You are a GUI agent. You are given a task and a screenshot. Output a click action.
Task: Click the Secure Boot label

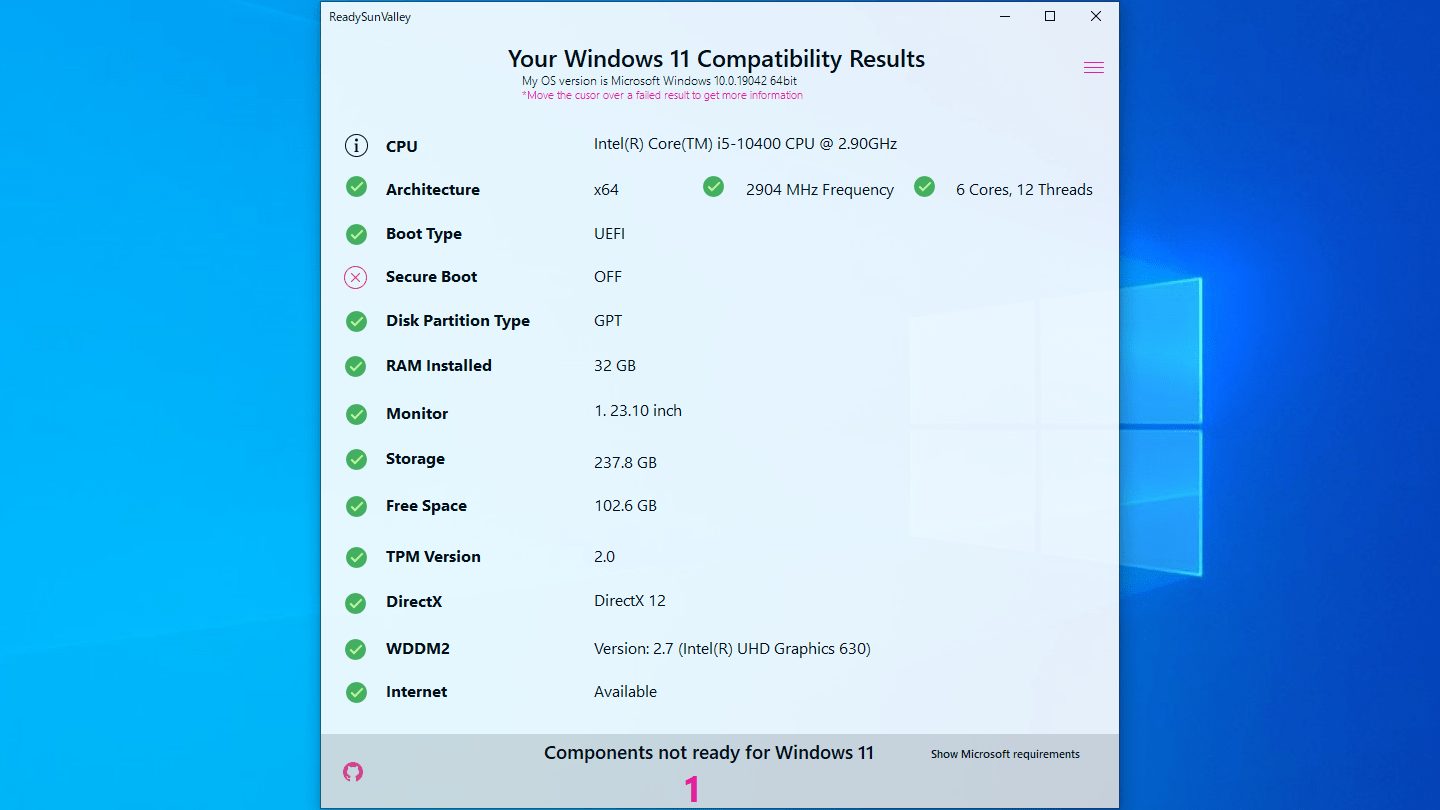tap(431, 277)
